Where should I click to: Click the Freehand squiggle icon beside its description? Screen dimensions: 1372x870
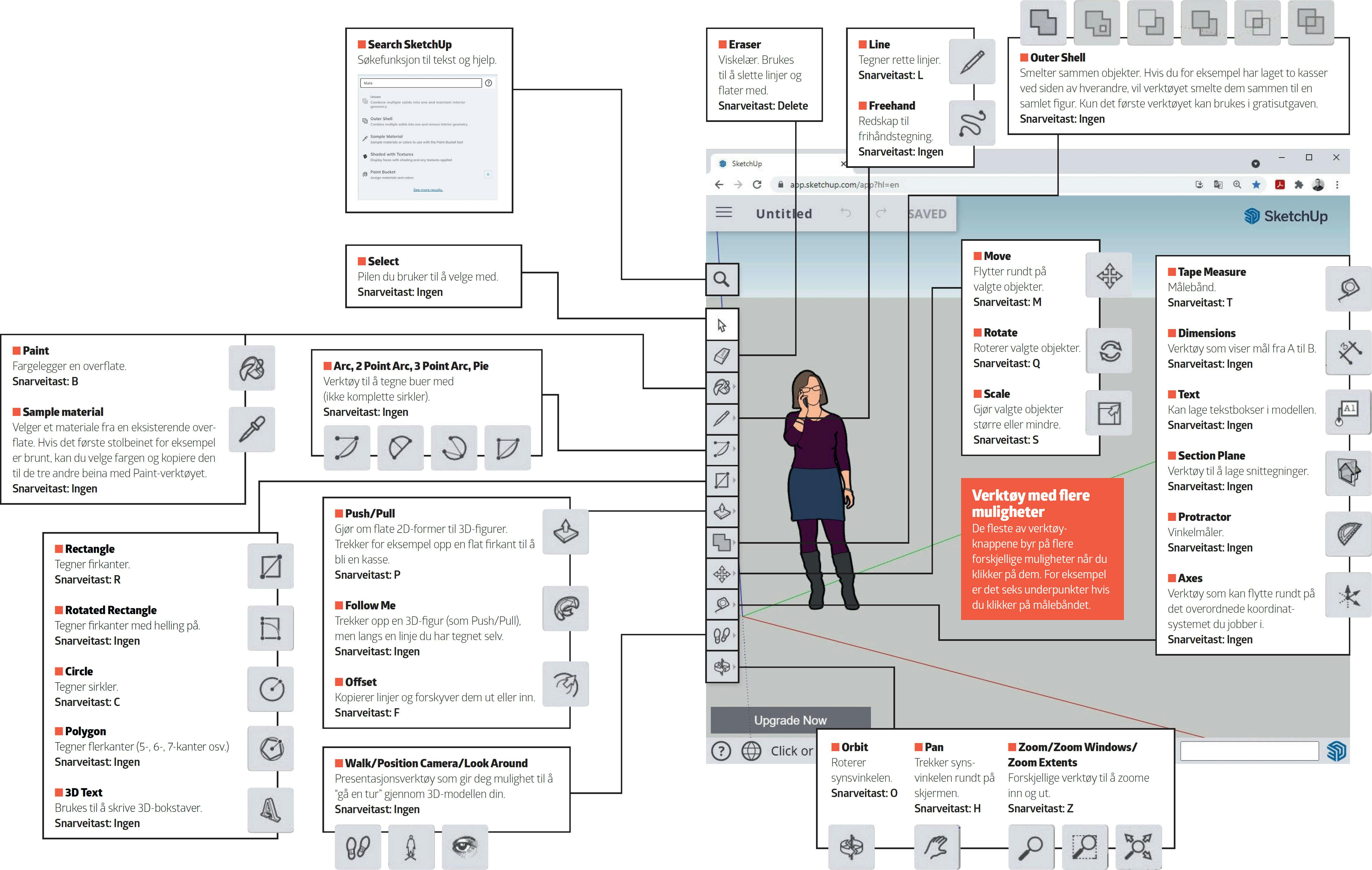972,123
